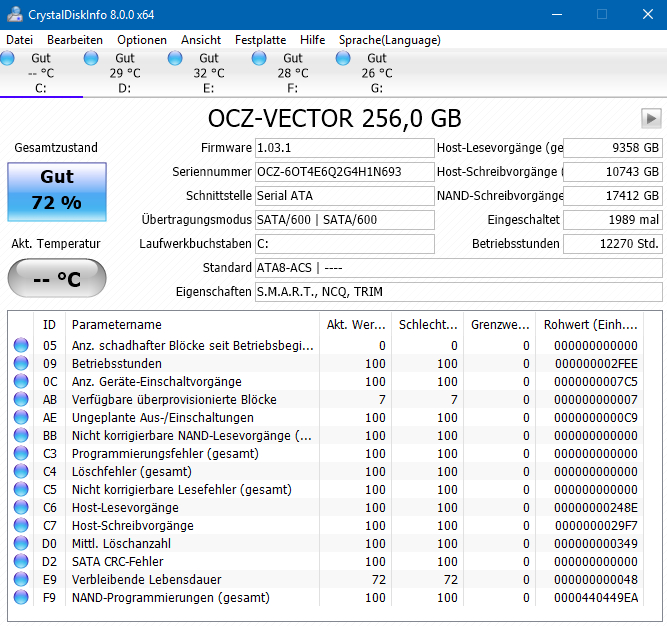The image size is (667, 626).
Task: Select the Löschfehler (gesamt) row text
Action: pyautogui.click(x=132, y=472)
